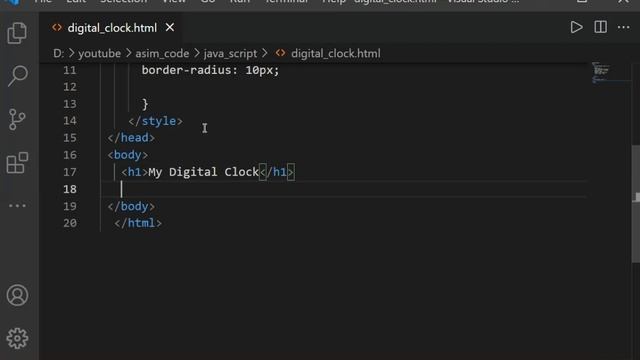
Task: Expand the asim_code breadcrumb folder
Action: [x=162, y=53]
